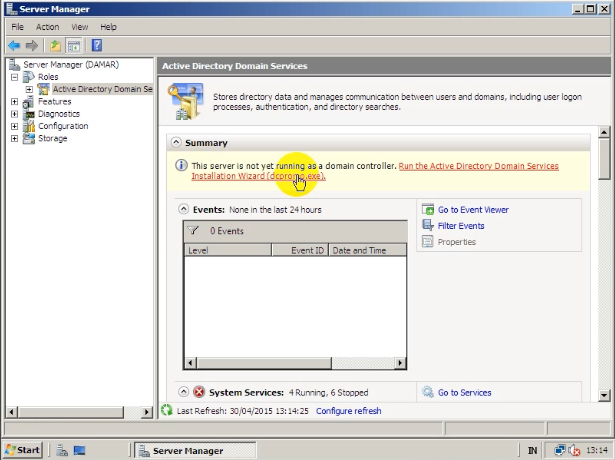The width and height of the screenshot is (615, 460).
Task: Click events list horizontal scrollbar left arrow
Action: tap(190, 363)
